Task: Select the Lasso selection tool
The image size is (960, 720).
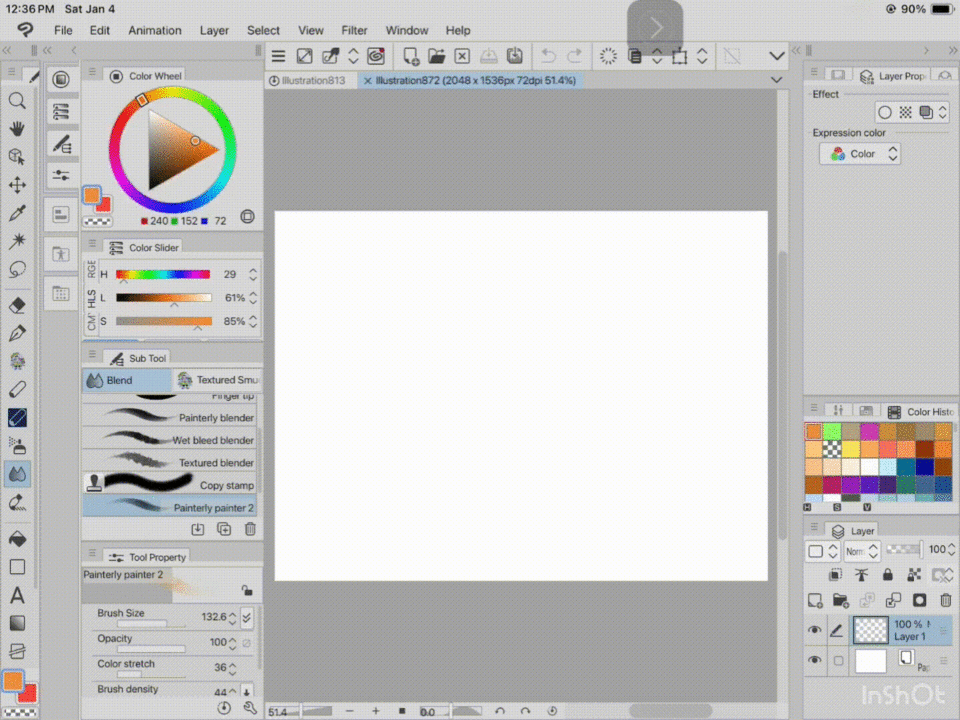Action: pyautogui.click(x=17, y=269)
